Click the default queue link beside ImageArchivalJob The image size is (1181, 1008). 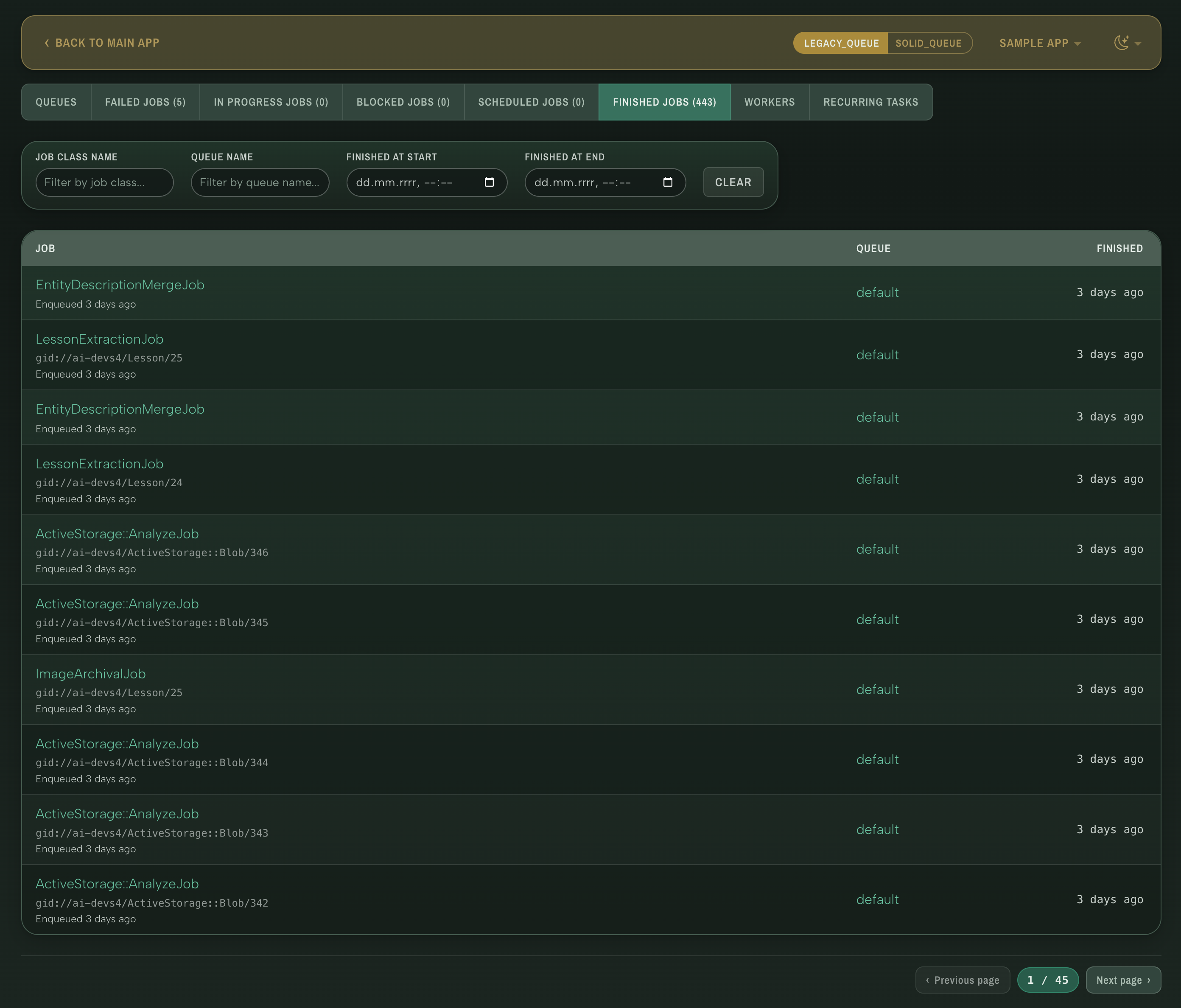(877, 689)
